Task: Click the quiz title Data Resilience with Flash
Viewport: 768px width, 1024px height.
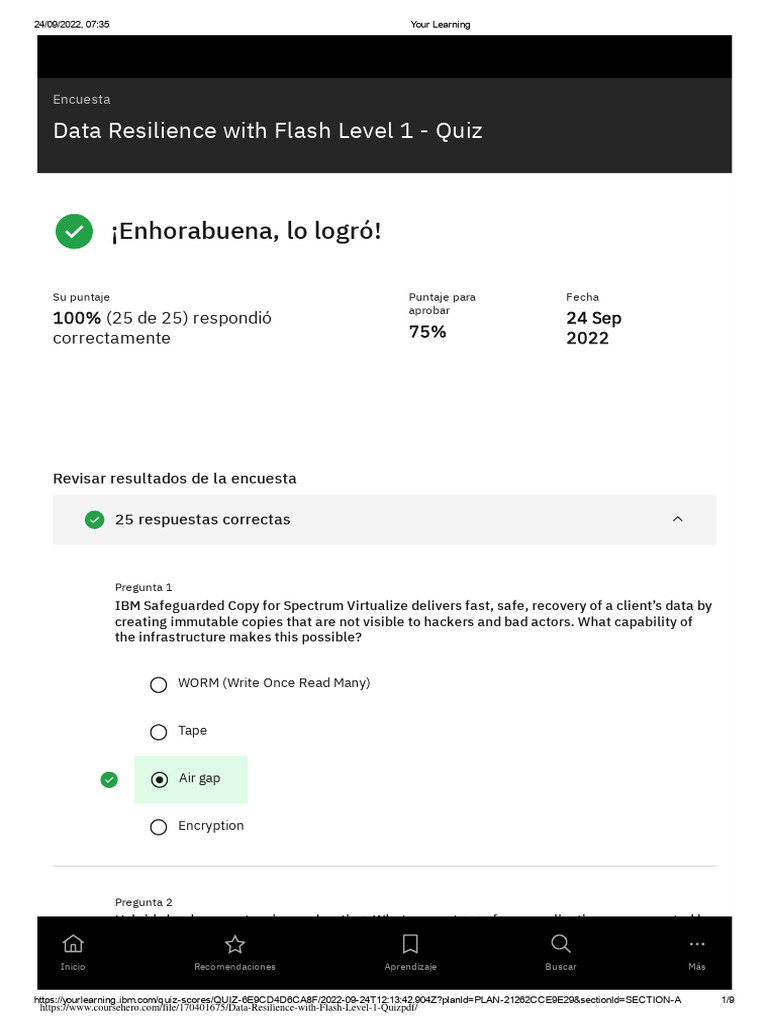Action: click(267, 131)
